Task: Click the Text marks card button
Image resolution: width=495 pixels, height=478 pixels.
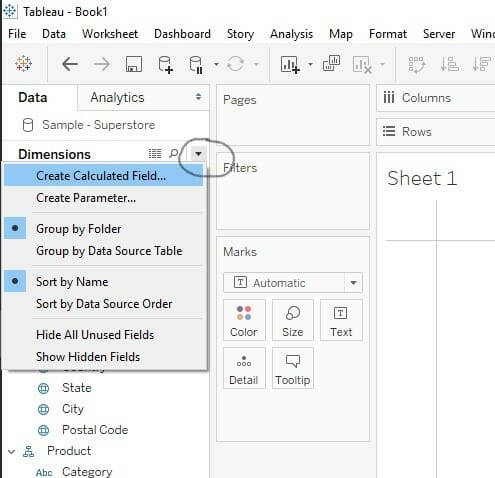Action: pyautogui.click(x=341, y=320)
